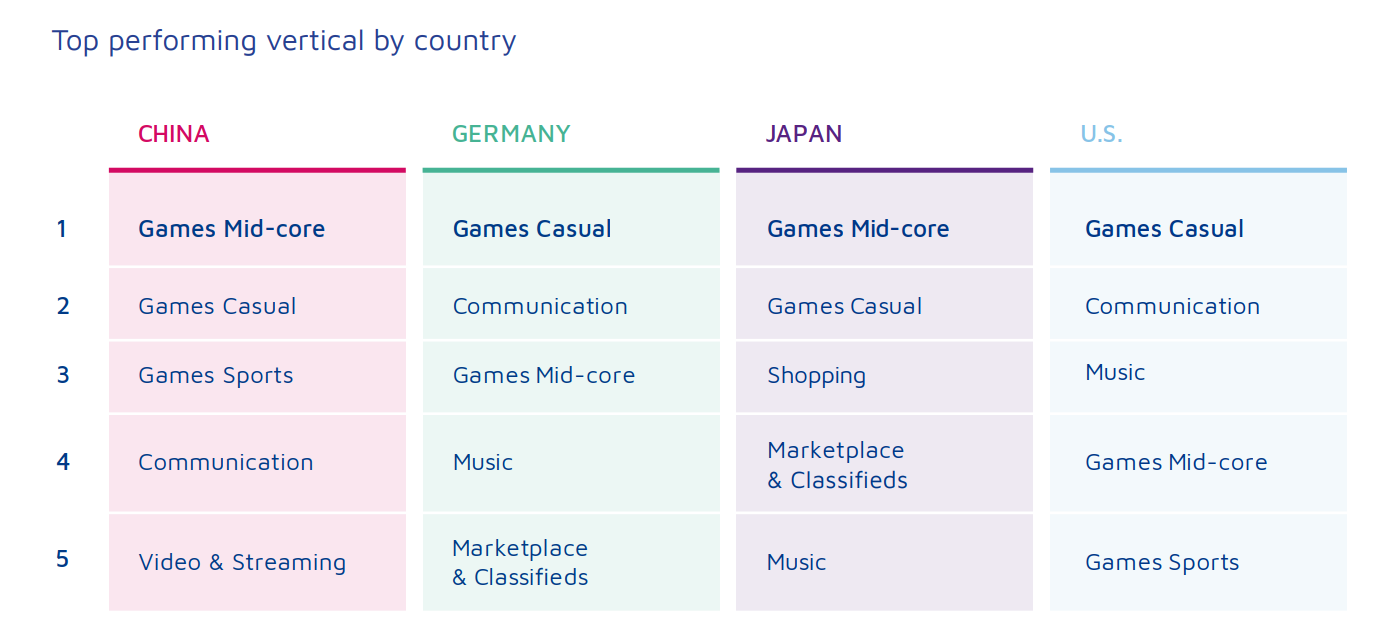
Task: Click rank number 5 row label
Action: pos(62,558)
